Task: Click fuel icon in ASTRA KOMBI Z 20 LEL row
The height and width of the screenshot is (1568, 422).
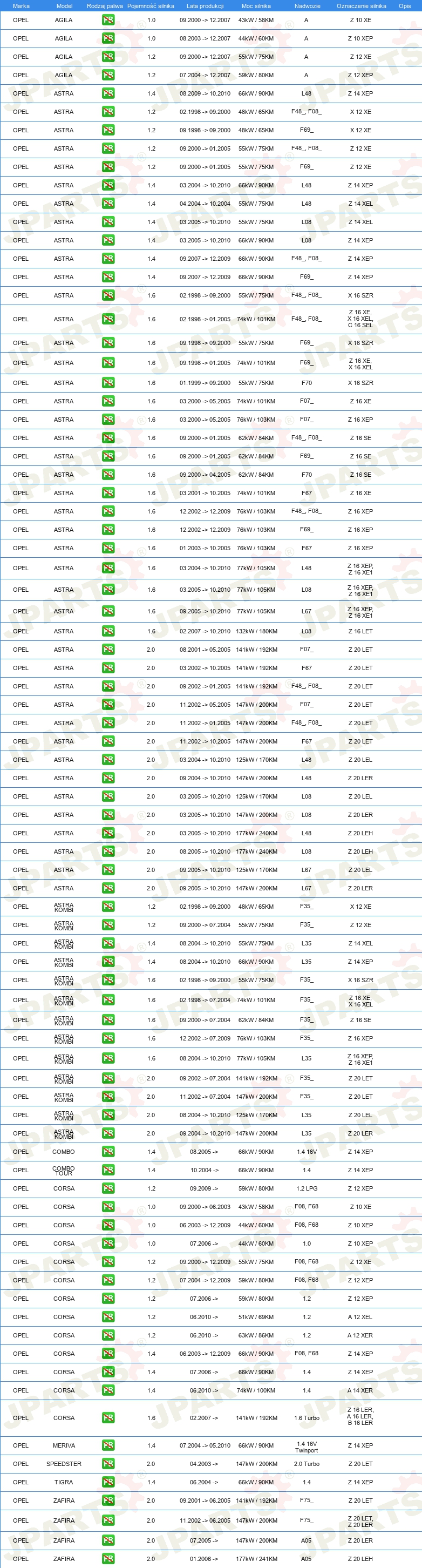Action: pyautogui.click(x=108, y=1114)
